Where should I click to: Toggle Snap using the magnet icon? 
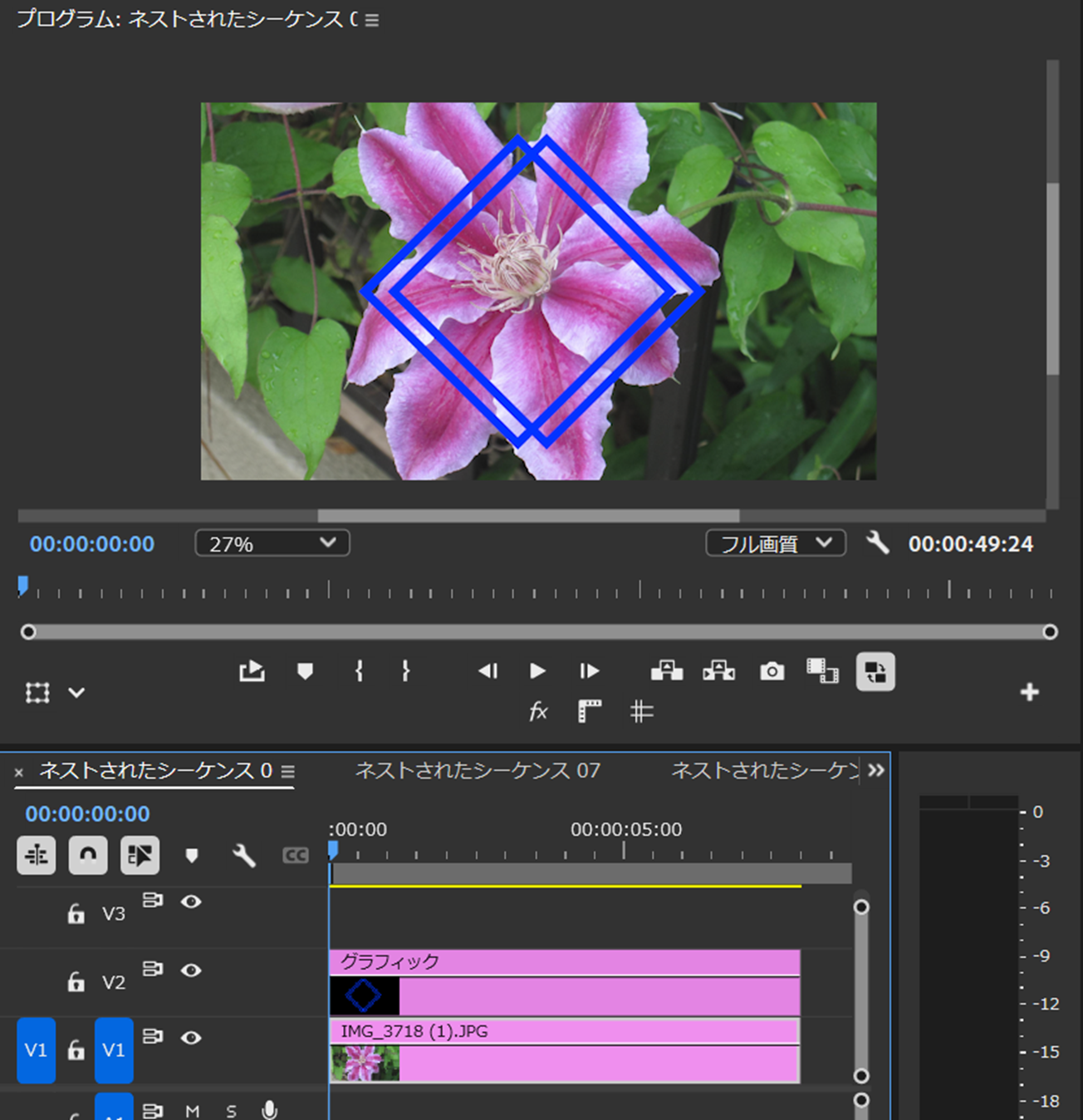point(88,855)
